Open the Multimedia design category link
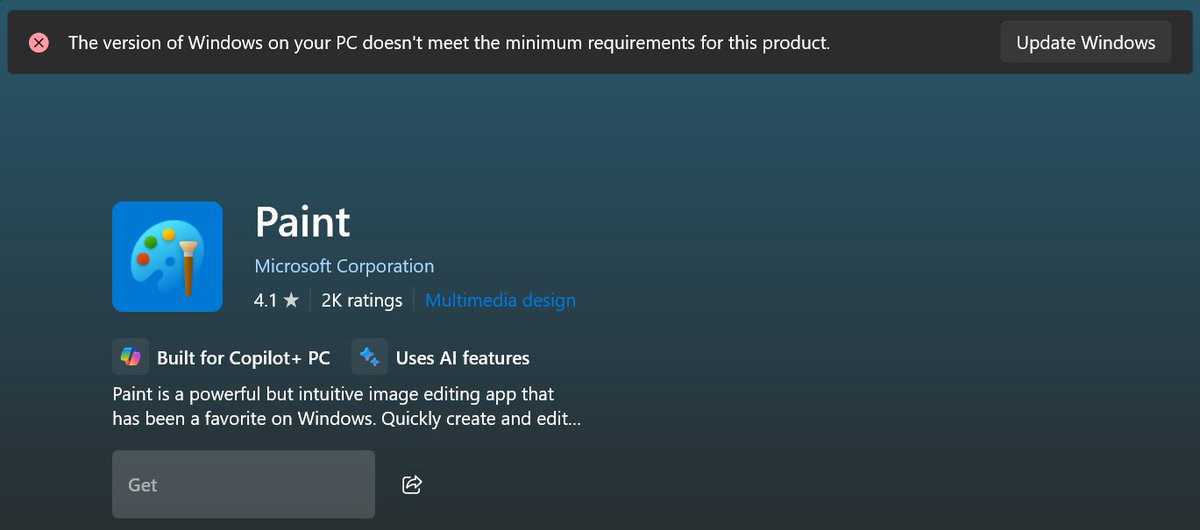 click(x=500, y=300)
